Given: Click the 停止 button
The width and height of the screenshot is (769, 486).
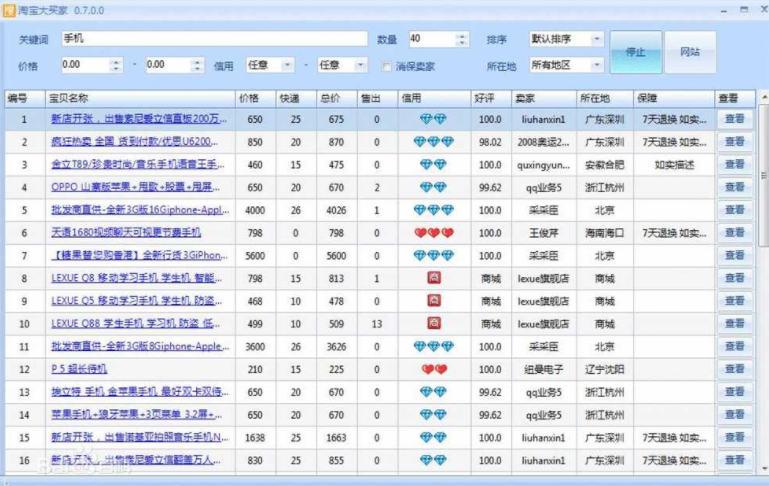Looking at the screenshot, I should (x=636, y=52).
